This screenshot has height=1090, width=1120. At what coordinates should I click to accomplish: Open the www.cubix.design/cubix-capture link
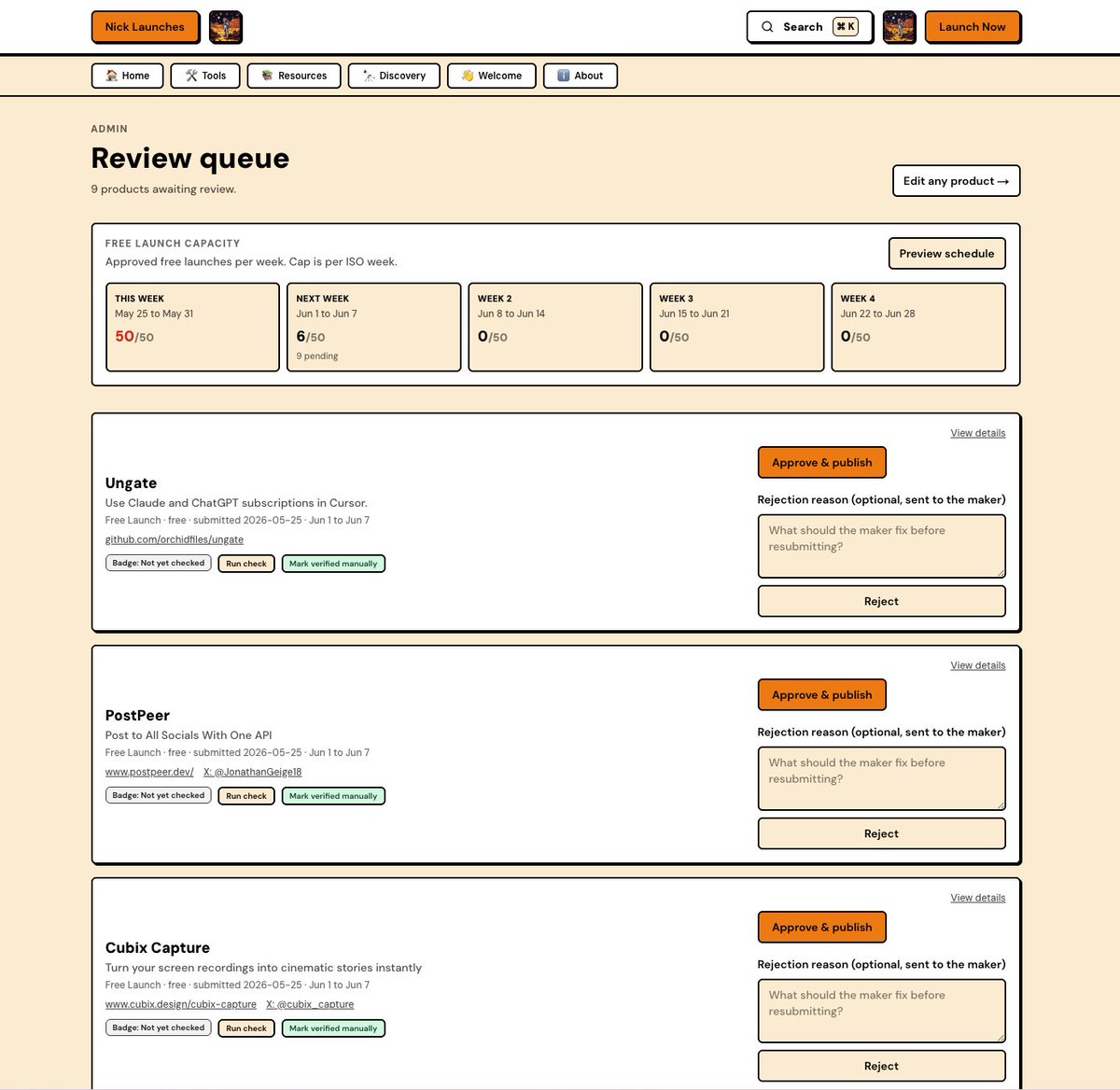[x=181, y=1004]
